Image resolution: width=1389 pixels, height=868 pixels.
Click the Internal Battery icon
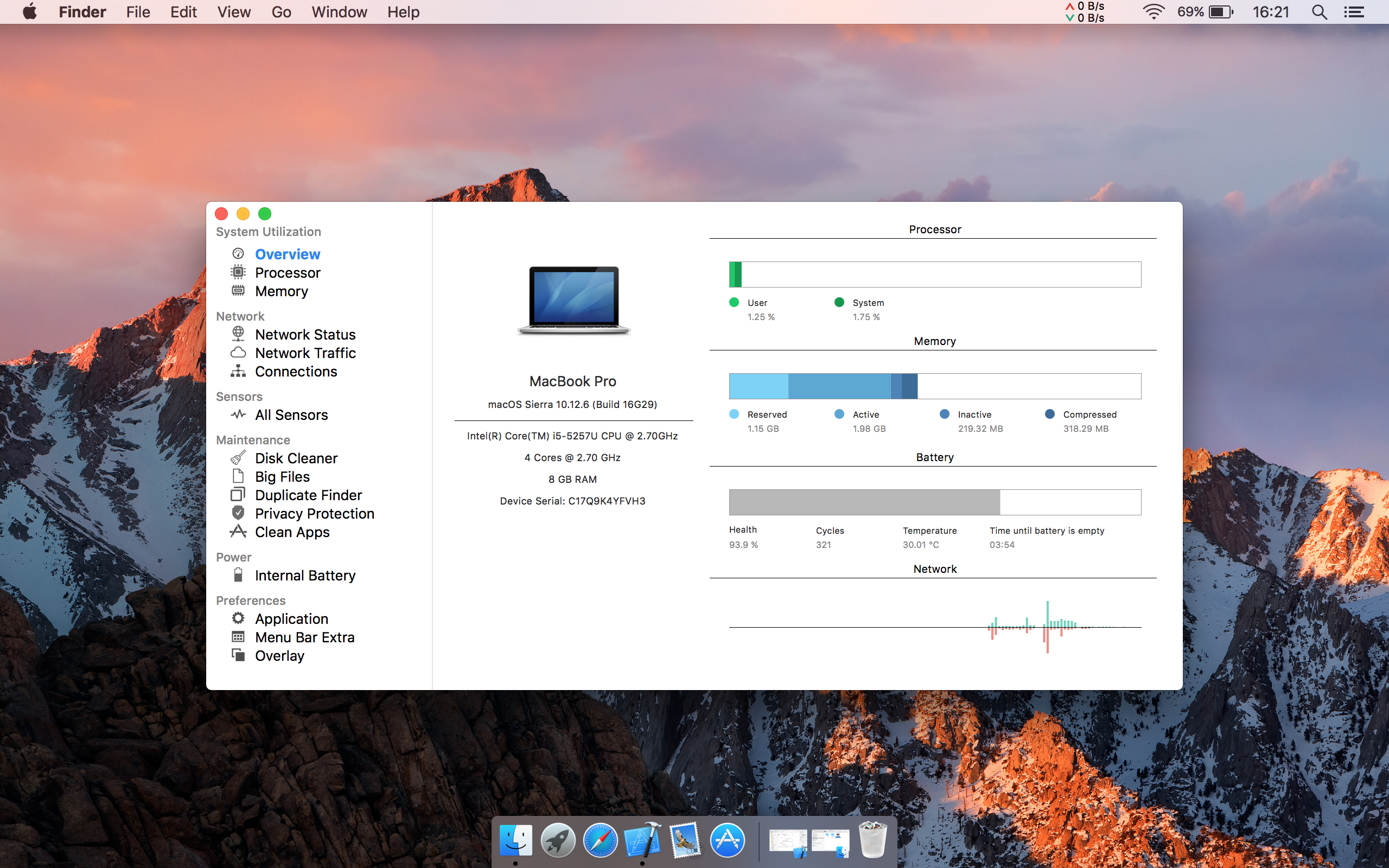click(238, 575)
